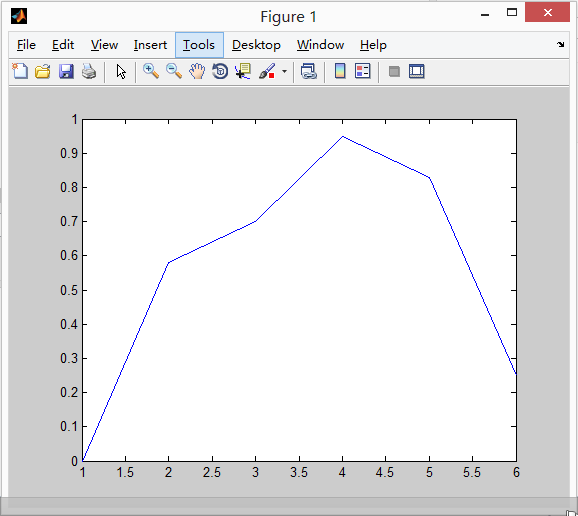Select the Edit Plot arrow tool
Screen dimensions: 578x516
[x=121, y=72]
